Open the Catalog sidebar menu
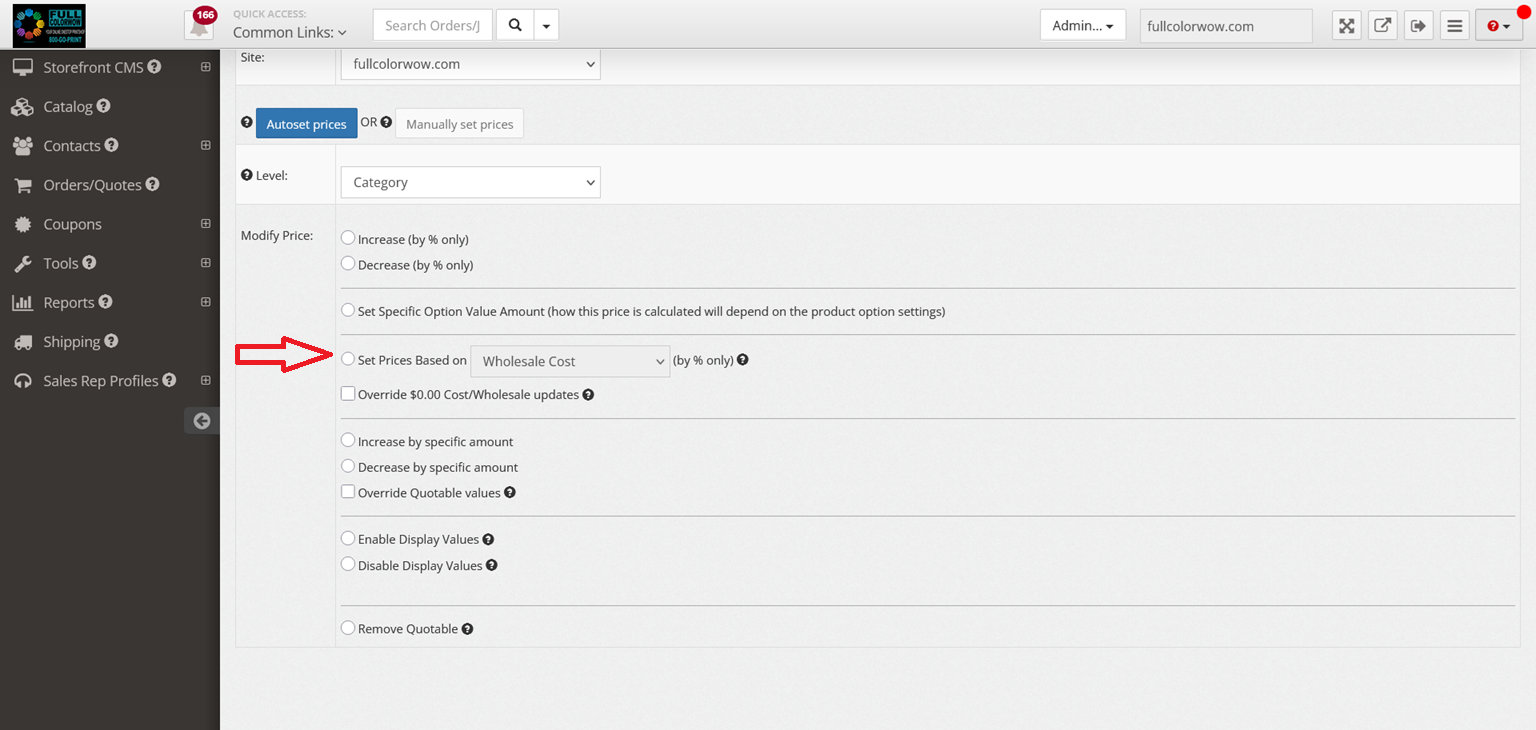Viewport: 1536px width, 730px height. click(x=68, y=107)
